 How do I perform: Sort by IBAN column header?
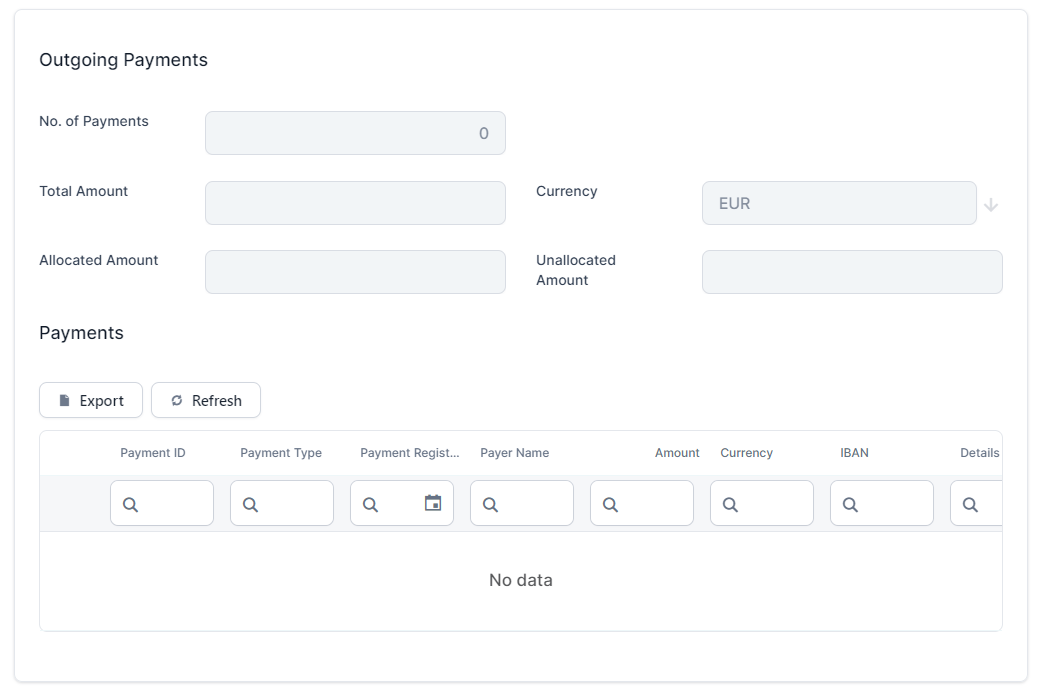pyautogui.click(x=854, y=453)
